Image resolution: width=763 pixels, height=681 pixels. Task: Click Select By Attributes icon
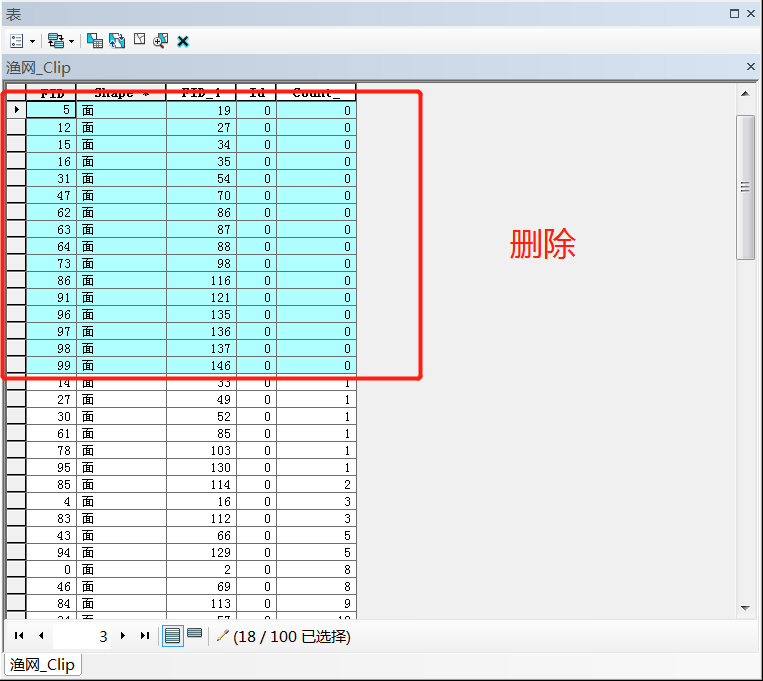pos(95,41)
